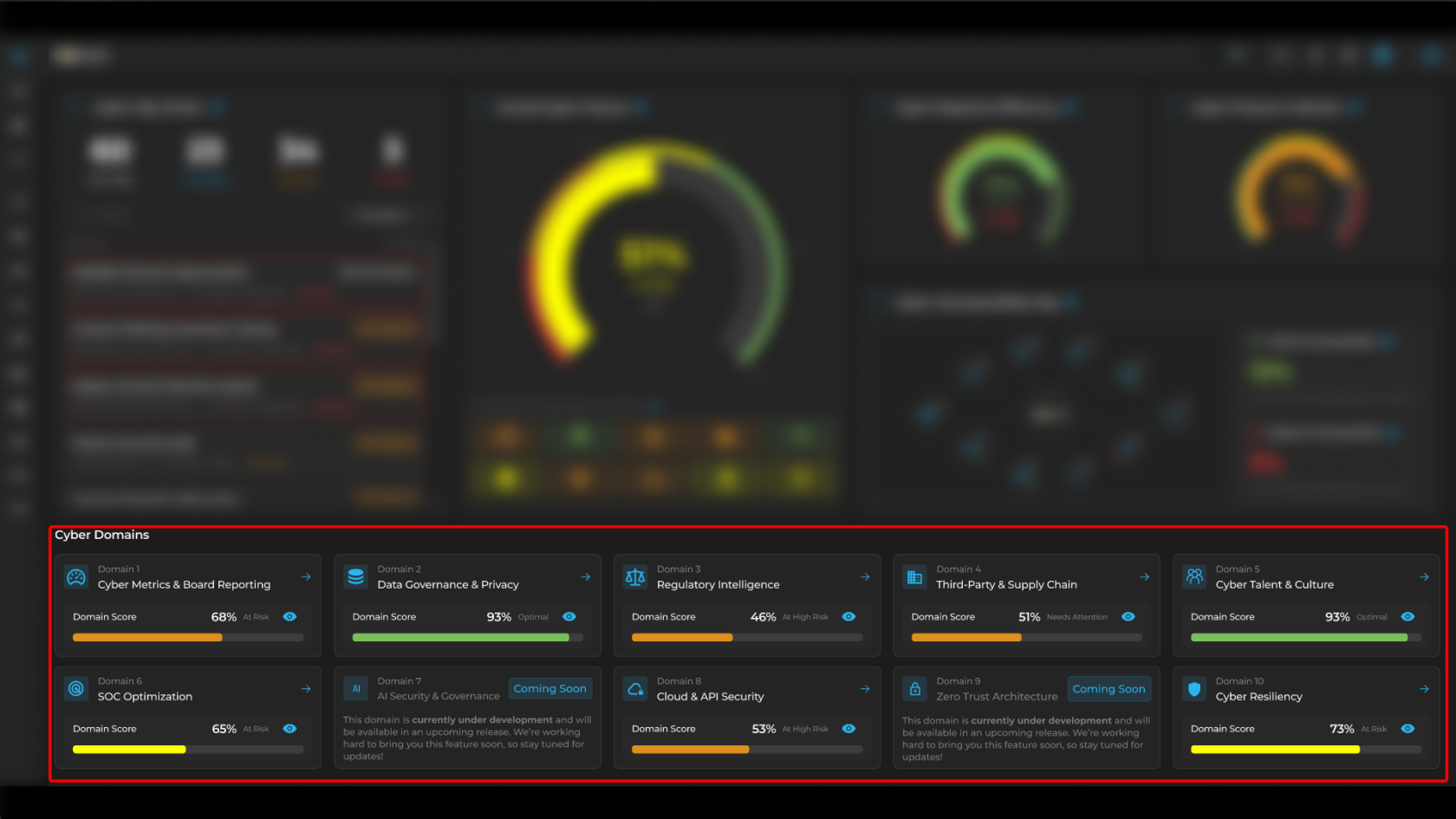The height and width of the screenshot is (819, 1456).
Task: Open the Cyber Talent & Culture title
Action: click(1274, 585)
